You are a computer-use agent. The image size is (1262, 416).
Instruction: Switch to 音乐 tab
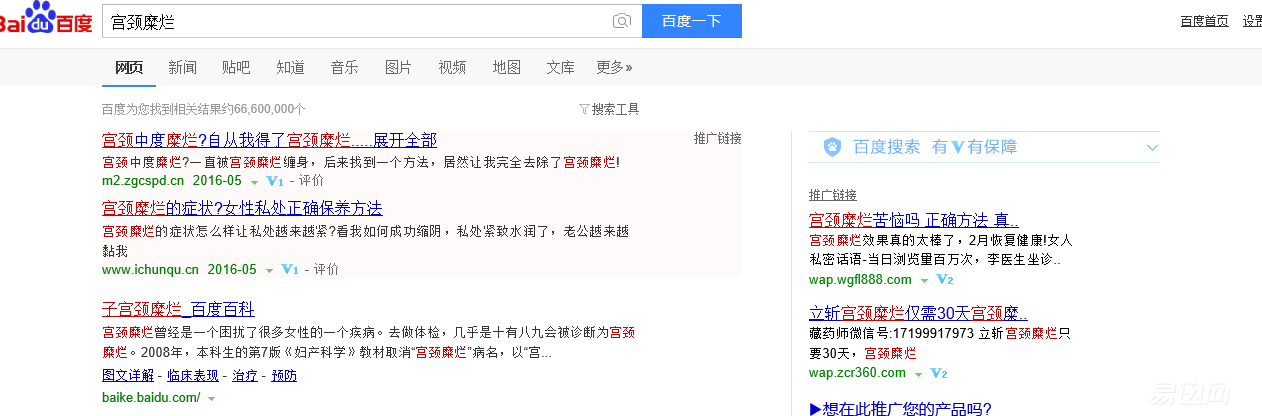344,67
